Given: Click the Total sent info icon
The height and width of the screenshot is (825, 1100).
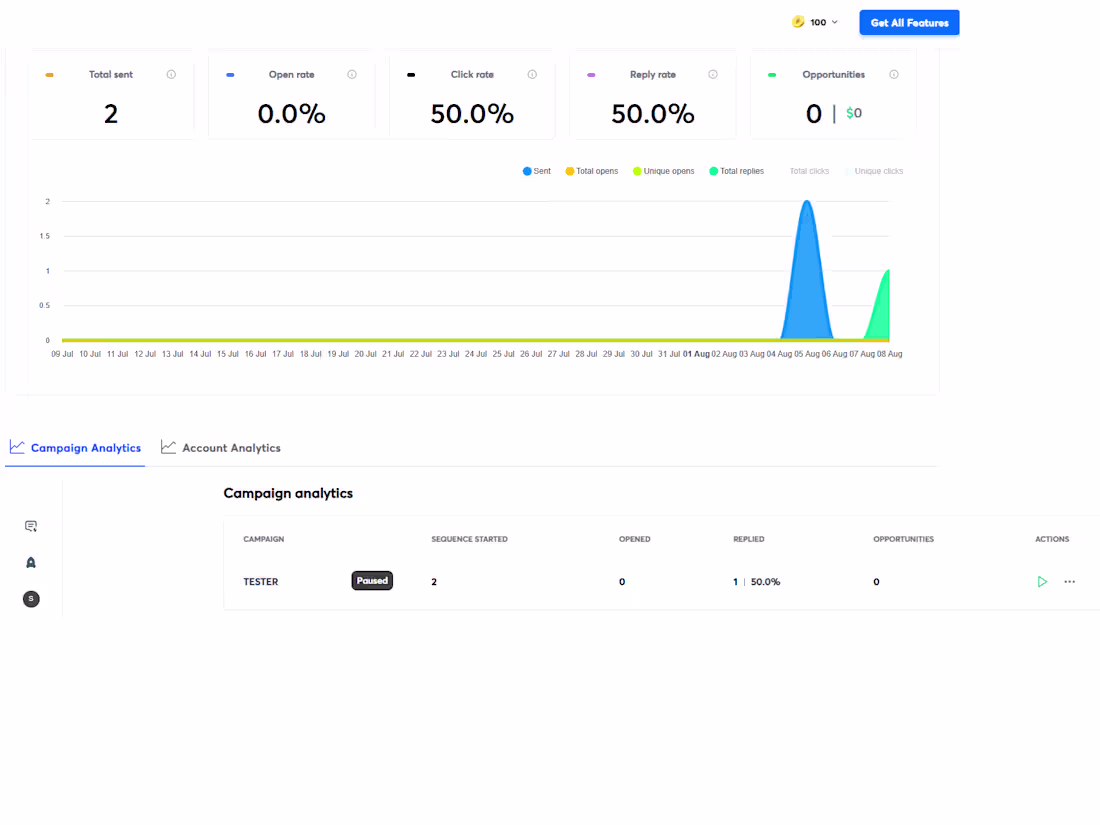Looking at the screenshot, I should tap(170, 74).
